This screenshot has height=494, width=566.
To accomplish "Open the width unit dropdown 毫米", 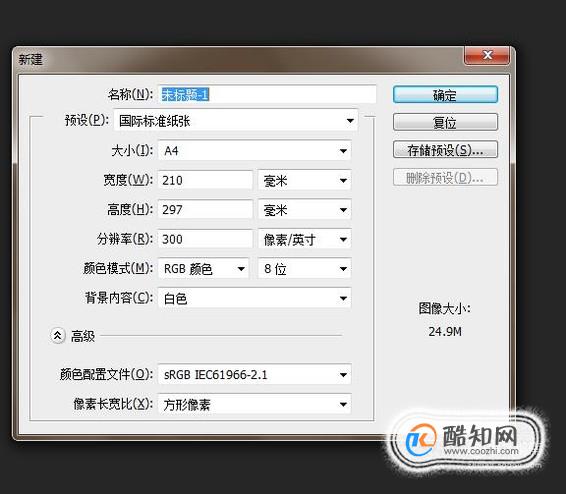I will point(304,180).
